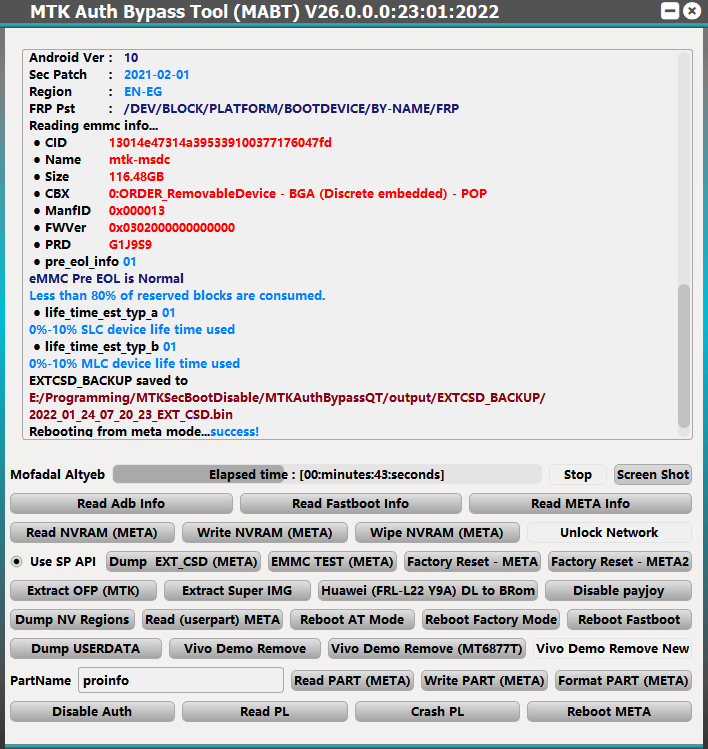Click Disable Auth

coord(92,712)
